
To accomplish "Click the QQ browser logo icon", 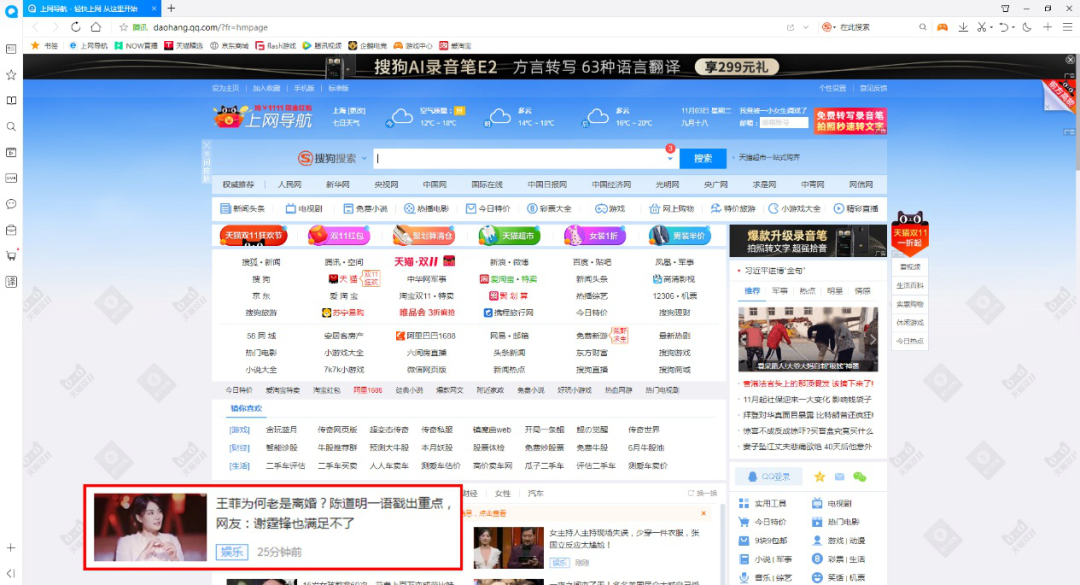I will point(11,10).
